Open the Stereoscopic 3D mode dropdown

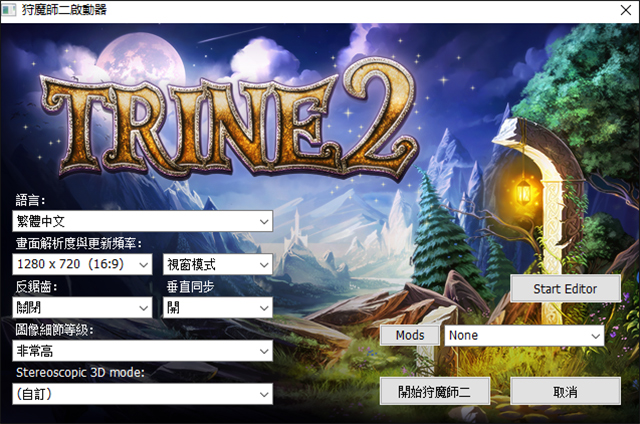coord(142,394)
